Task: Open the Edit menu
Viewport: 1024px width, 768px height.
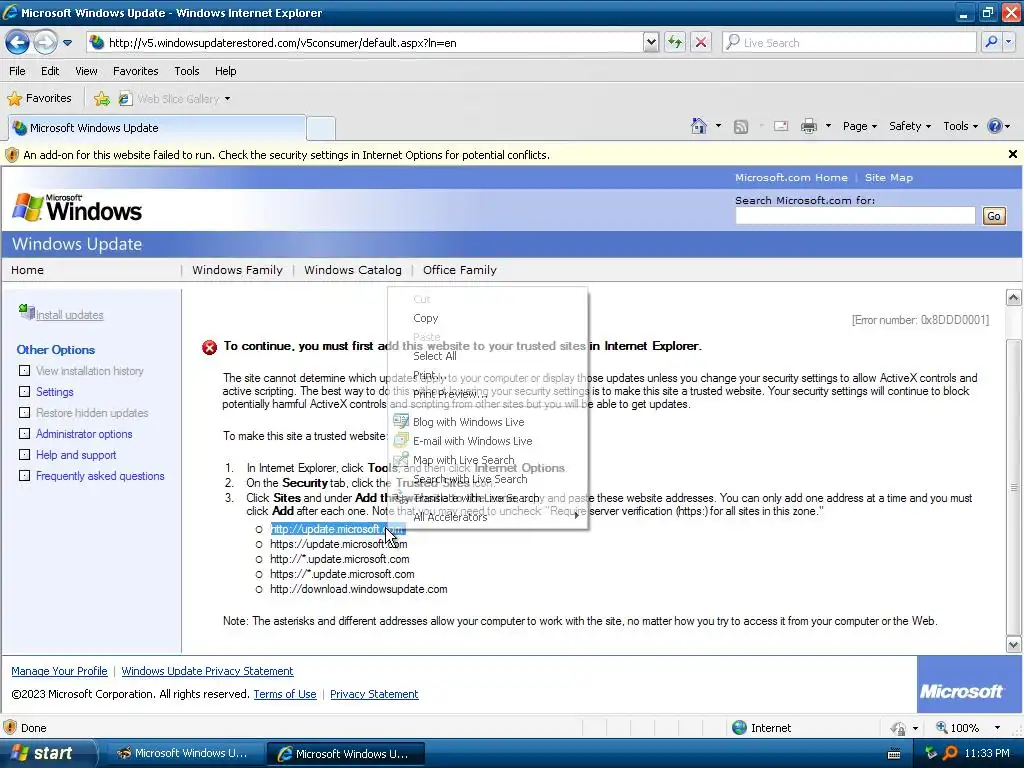Action: 50,71
